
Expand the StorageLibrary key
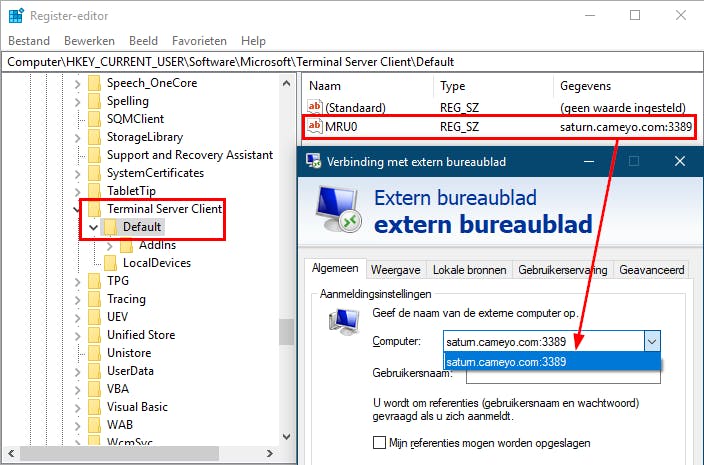coord(77,137)
